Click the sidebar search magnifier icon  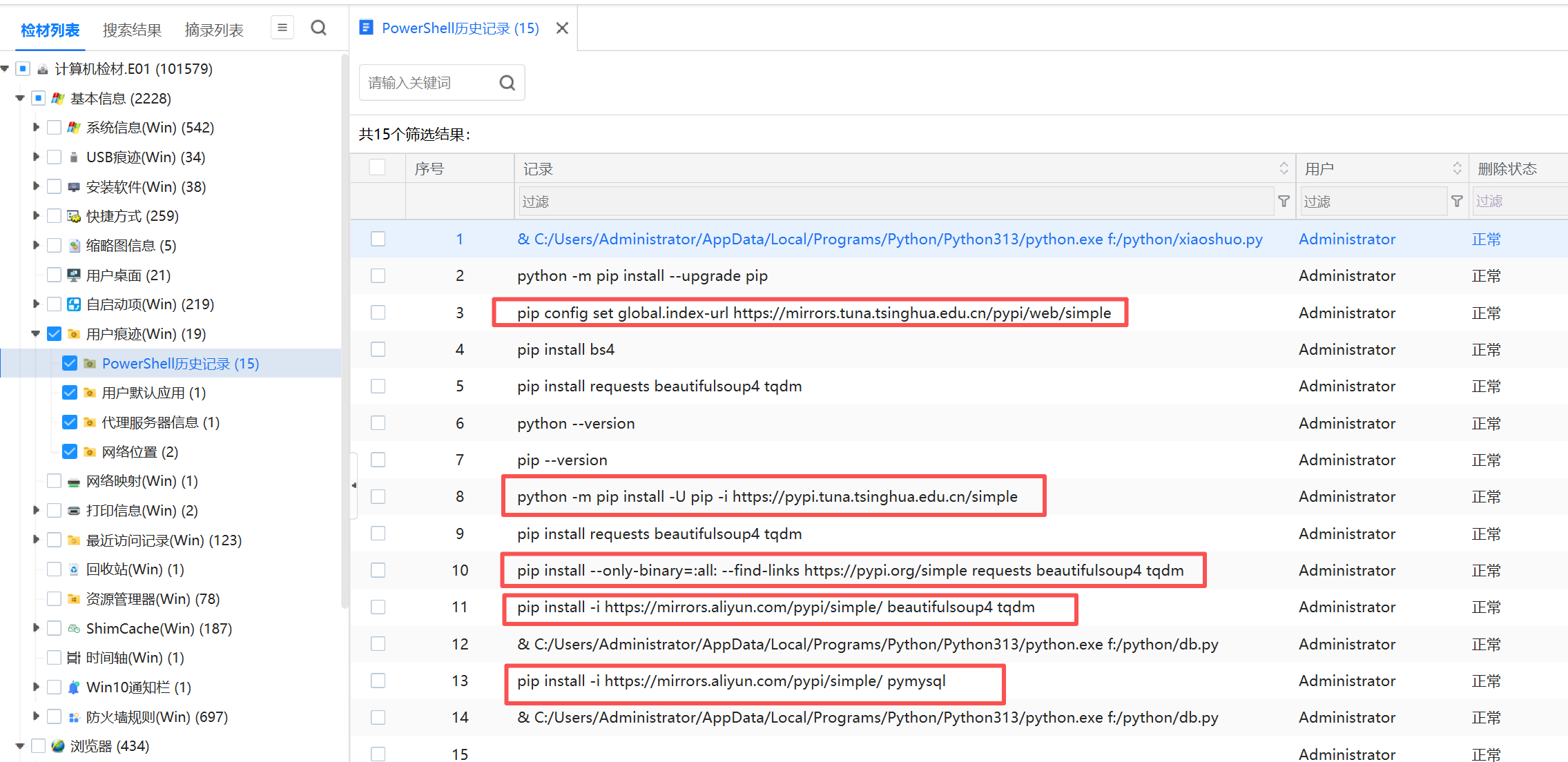pyautogui.click(x=318, y=28)
